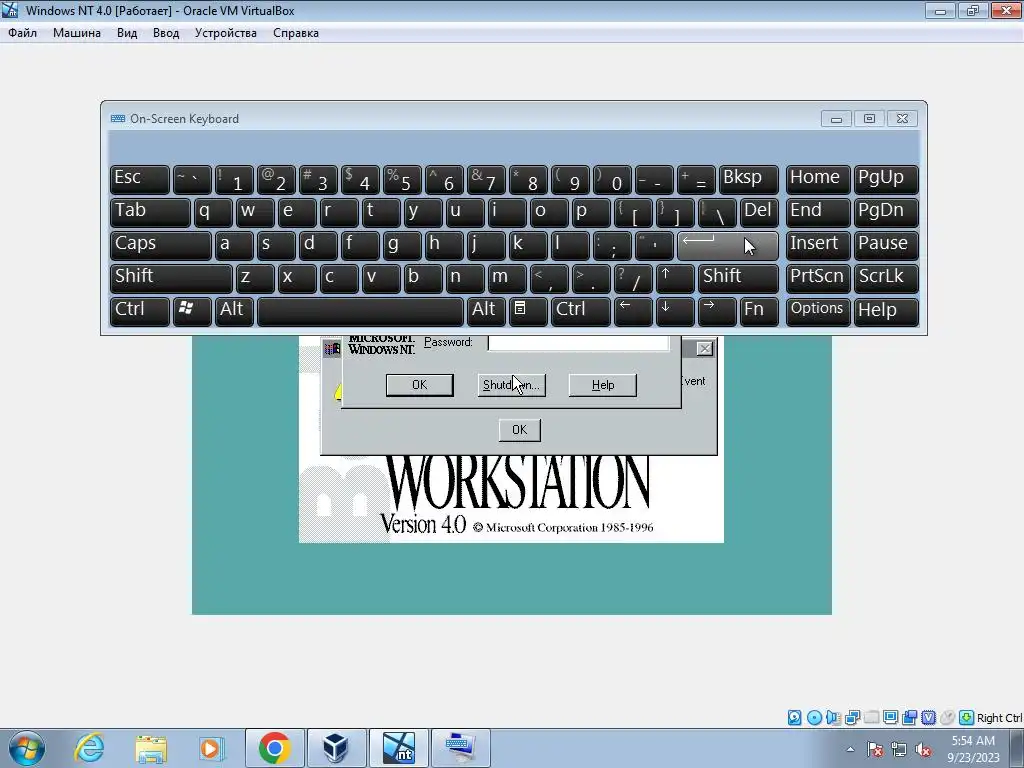Screen dimensions: 1024x768
Task: Click the network tray icon
Action: (899, 749)
